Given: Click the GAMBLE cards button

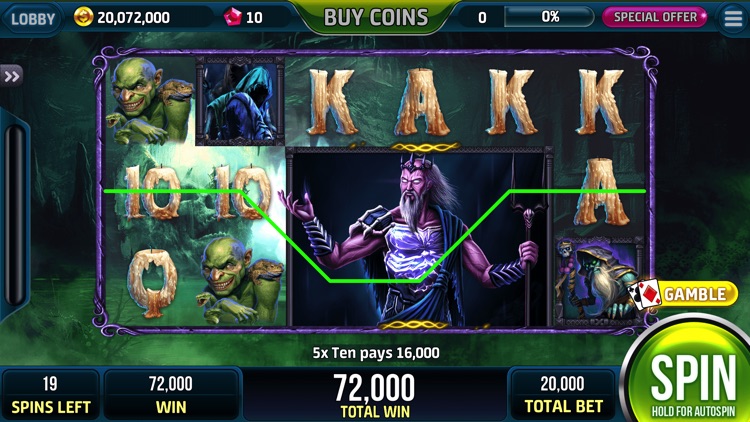Looking at the screenshot, I should pos(683,293).
